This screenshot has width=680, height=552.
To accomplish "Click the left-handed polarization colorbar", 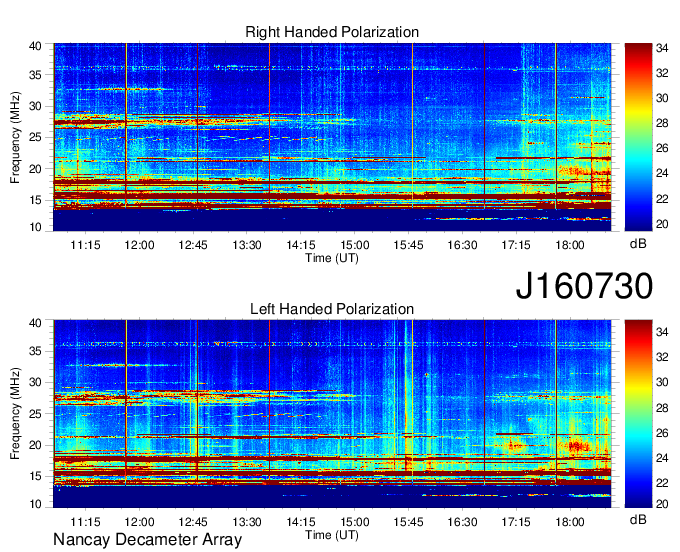I will (x=638, y=414).
